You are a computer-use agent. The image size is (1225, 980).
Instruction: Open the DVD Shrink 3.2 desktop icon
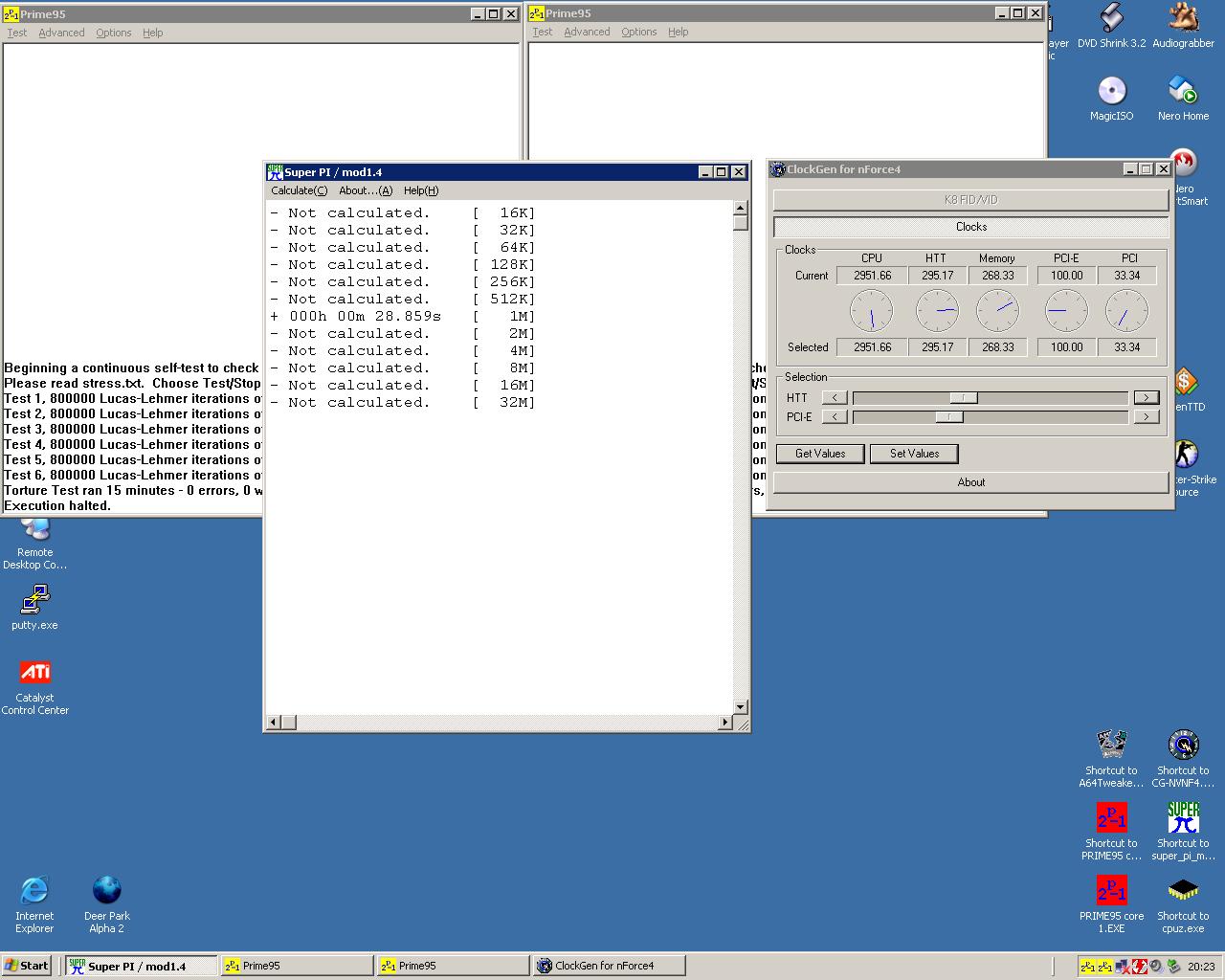(x=1111, y=19)
